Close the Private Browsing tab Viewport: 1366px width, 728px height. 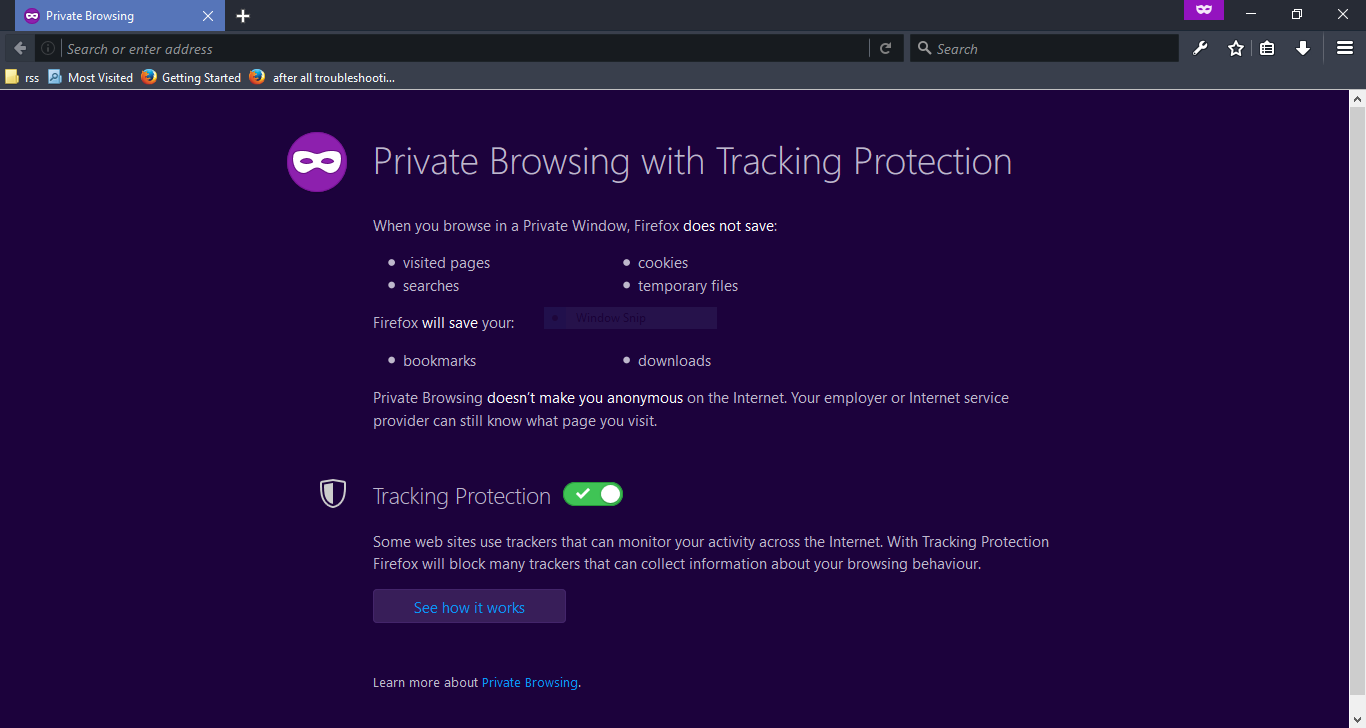coord(208,16)
